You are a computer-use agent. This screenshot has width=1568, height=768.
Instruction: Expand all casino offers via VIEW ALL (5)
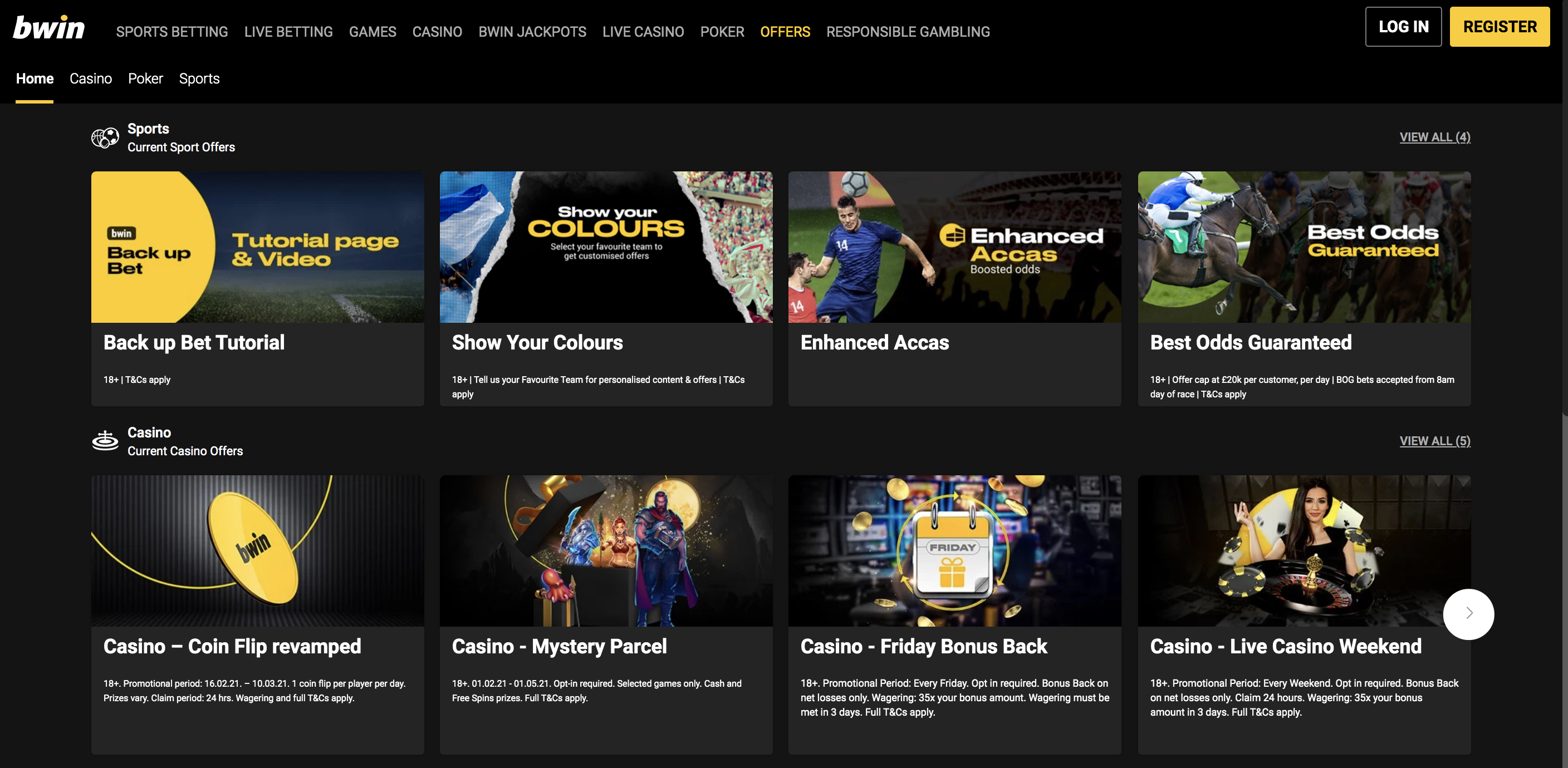(x=1434, y=441)
